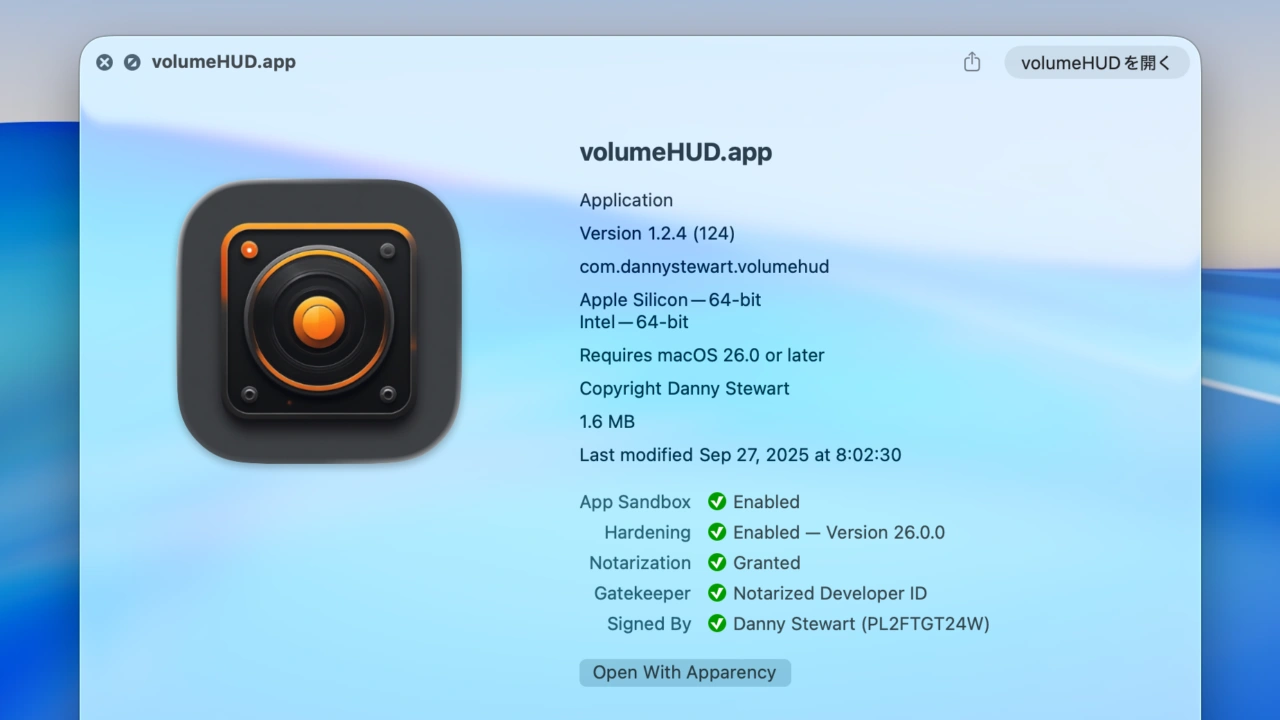Click the 1.6 MB file size text
The height and width of the screenshot is (720, 1280).
(x=607, y=421)
